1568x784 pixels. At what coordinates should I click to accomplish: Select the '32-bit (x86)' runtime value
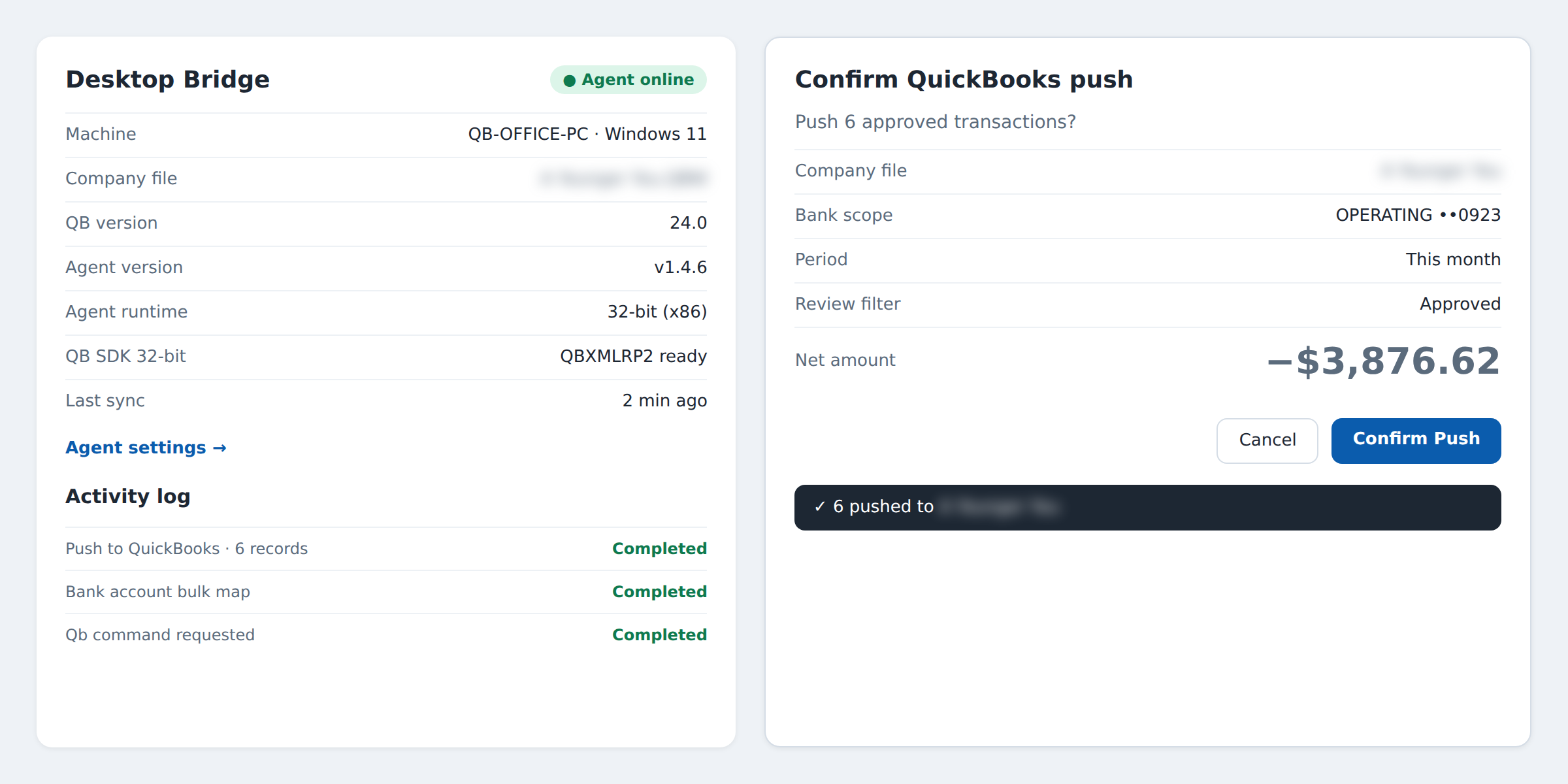(657, 312)
